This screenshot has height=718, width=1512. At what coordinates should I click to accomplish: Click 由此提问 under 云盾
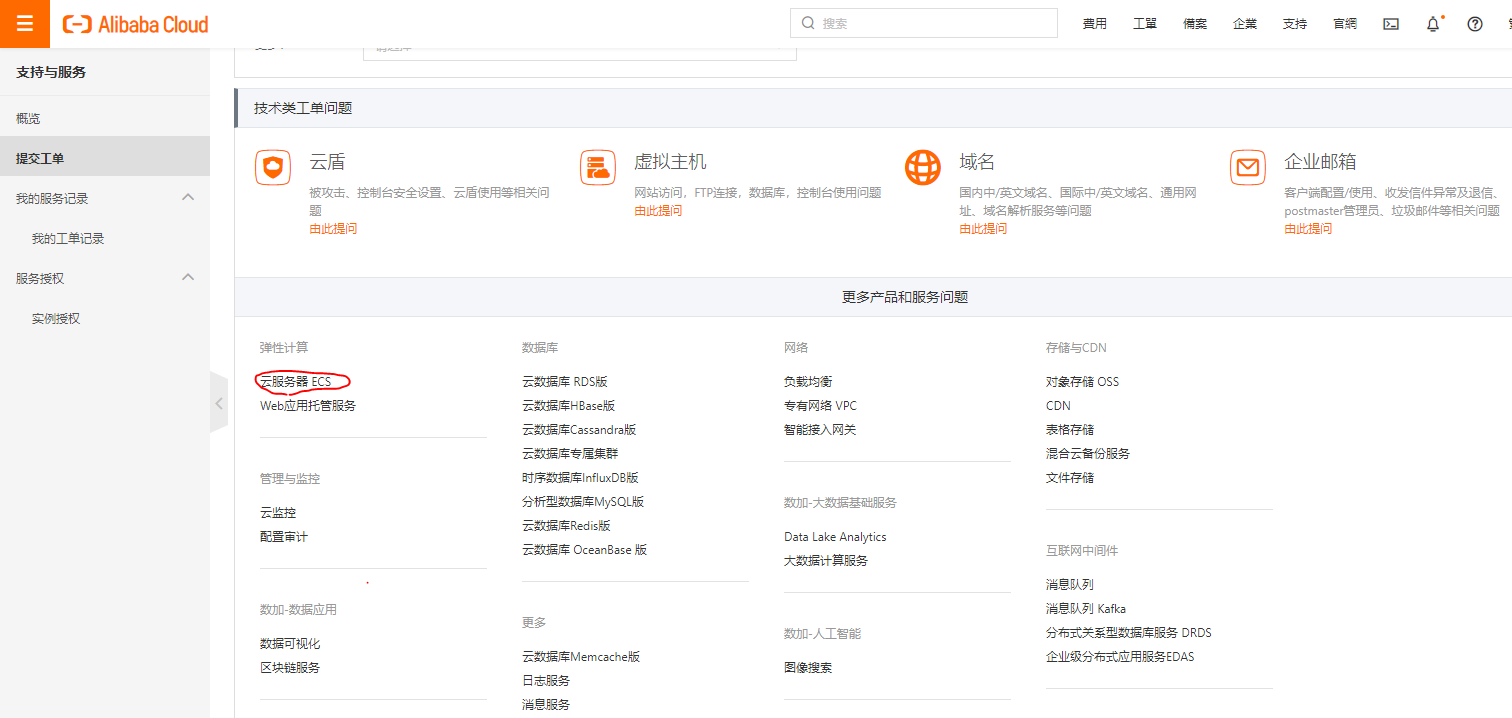pyautogui.click(x=333, y=229)
